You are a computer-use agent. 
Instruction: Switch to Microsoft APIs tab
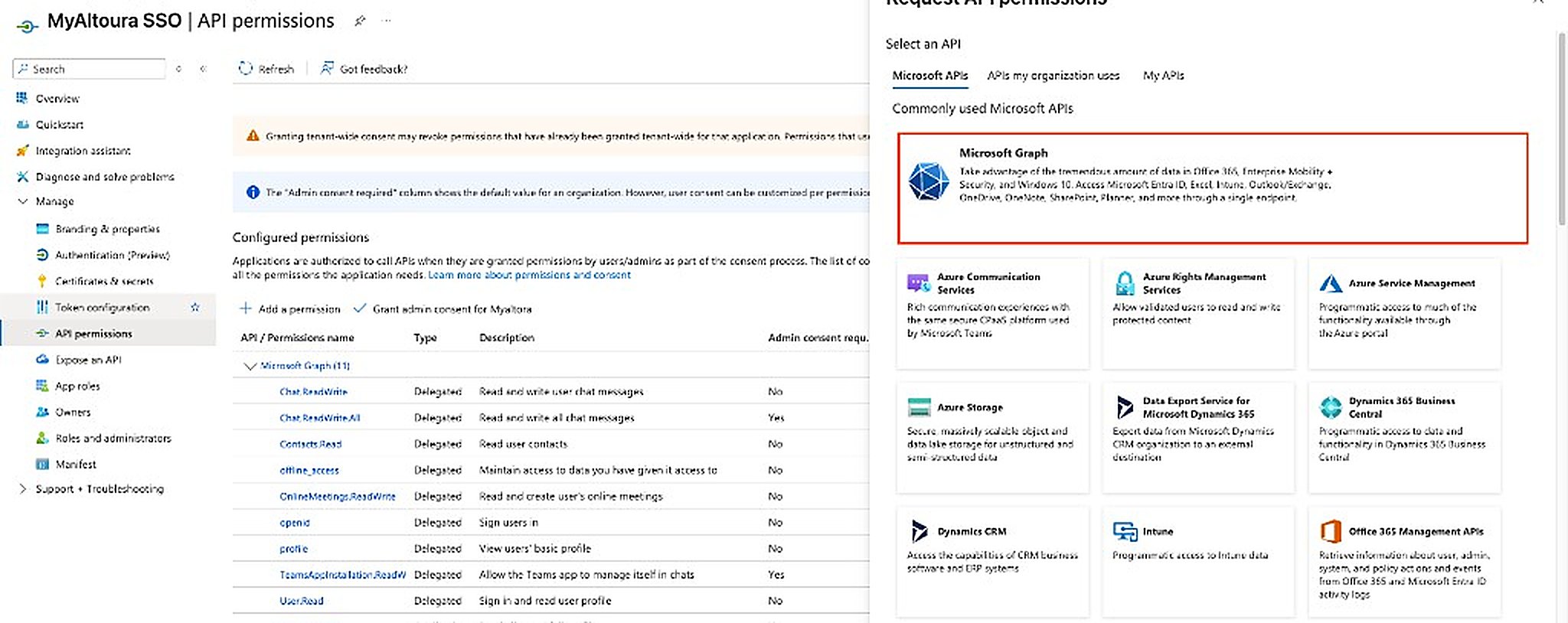(x=929, y=75)
